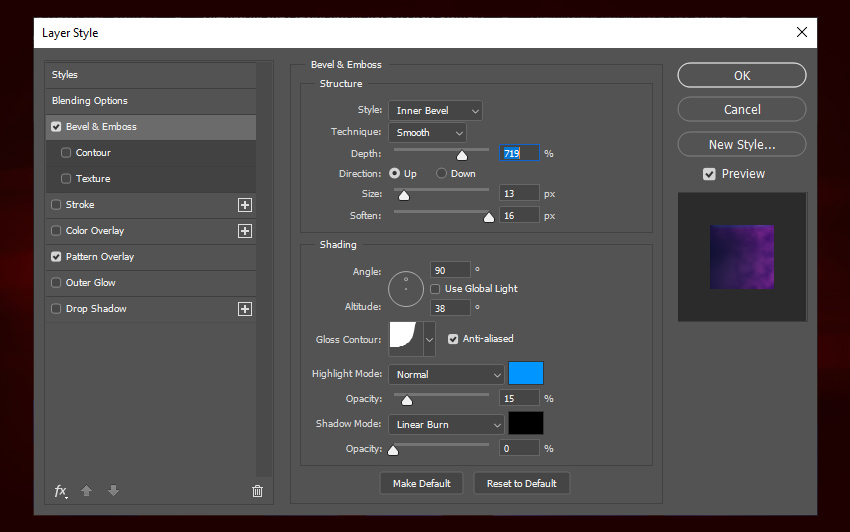Open the Technique dropdown showing Smooth

tap(427, 133)
